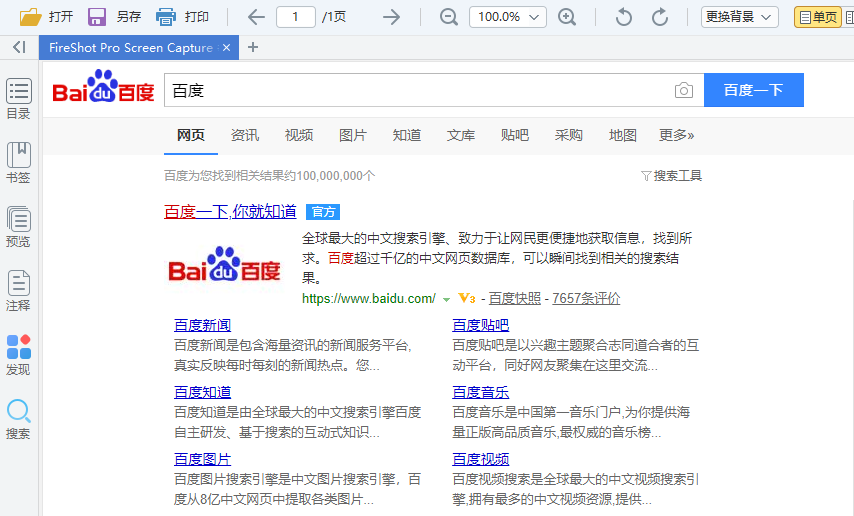Close the FireShot Pro Screen Capture tab

227,48
